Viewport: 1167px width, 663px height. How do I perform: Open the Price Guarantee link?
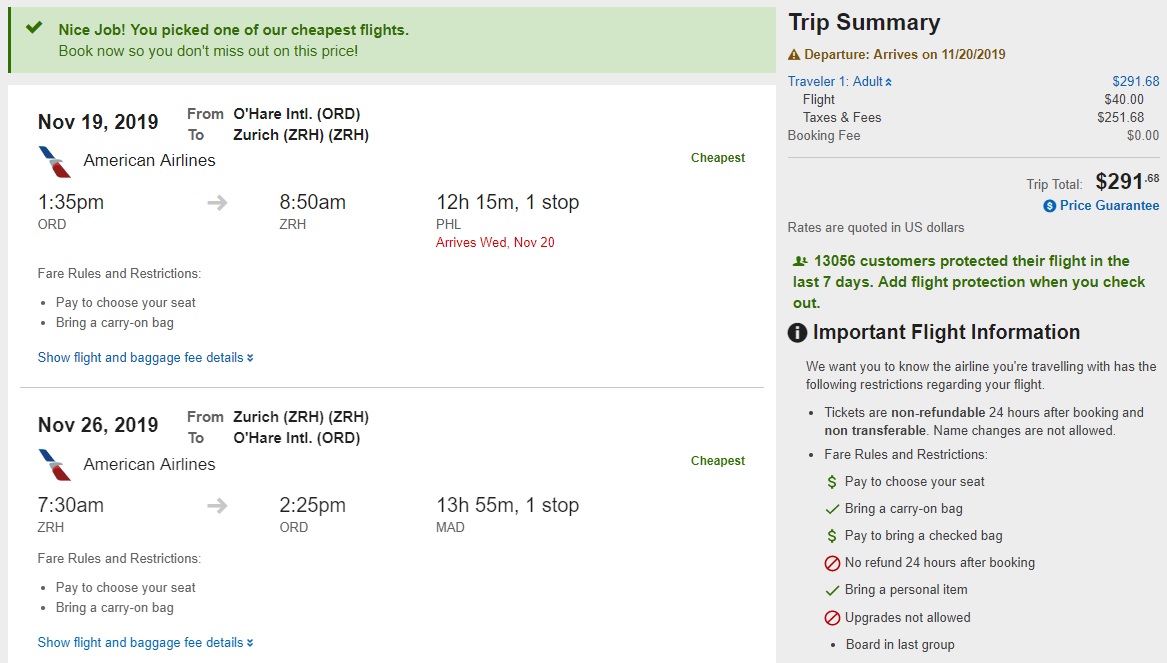pos(1109,206)
